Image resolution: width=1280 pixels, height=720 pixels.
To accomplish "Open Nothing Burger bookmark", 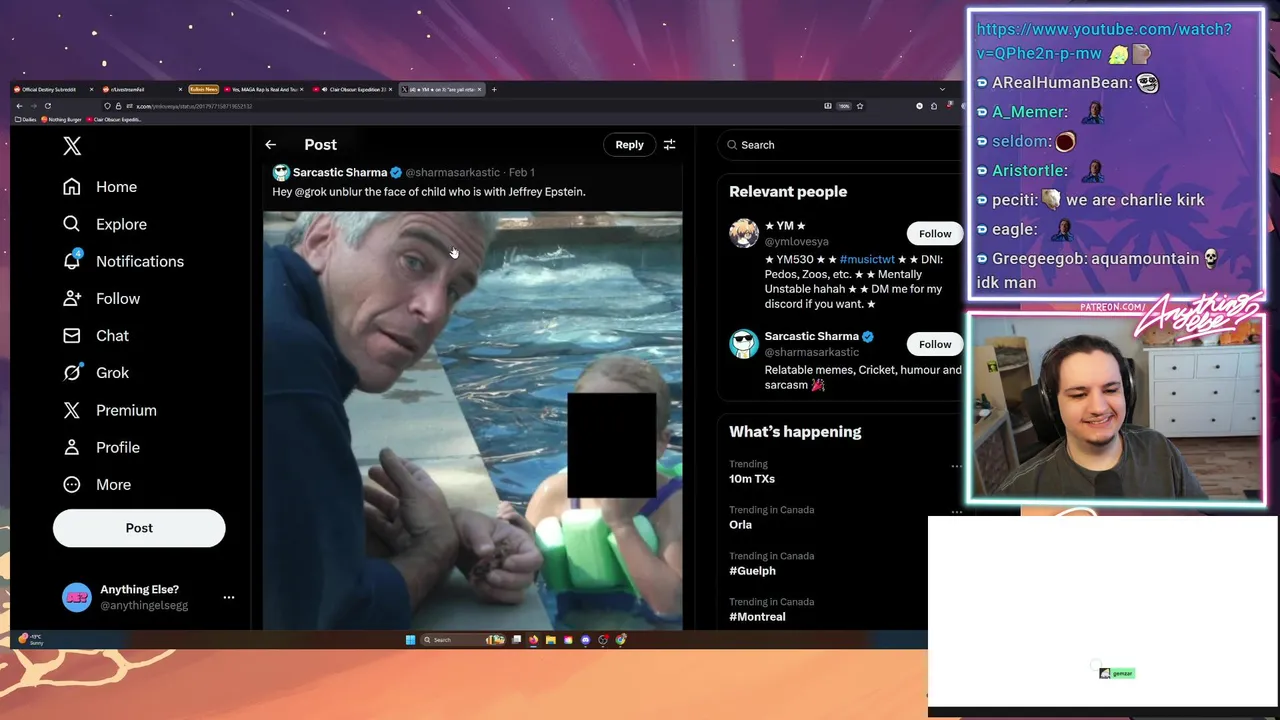I will 62,119.
